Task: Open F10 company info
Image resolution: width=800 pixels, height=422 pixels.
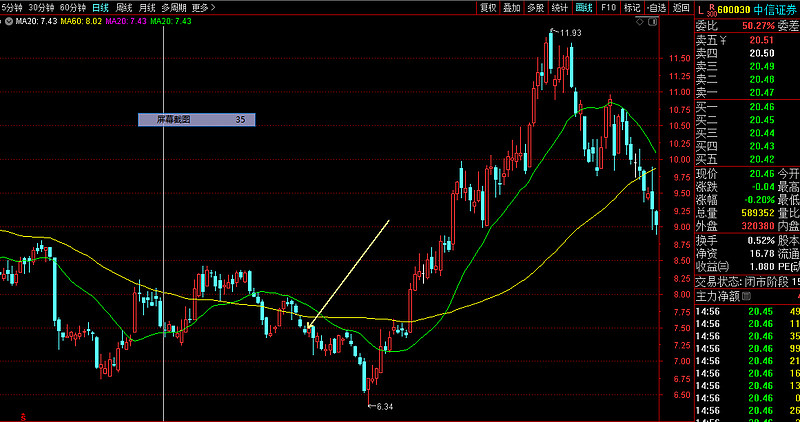Action: coord(608,8)
